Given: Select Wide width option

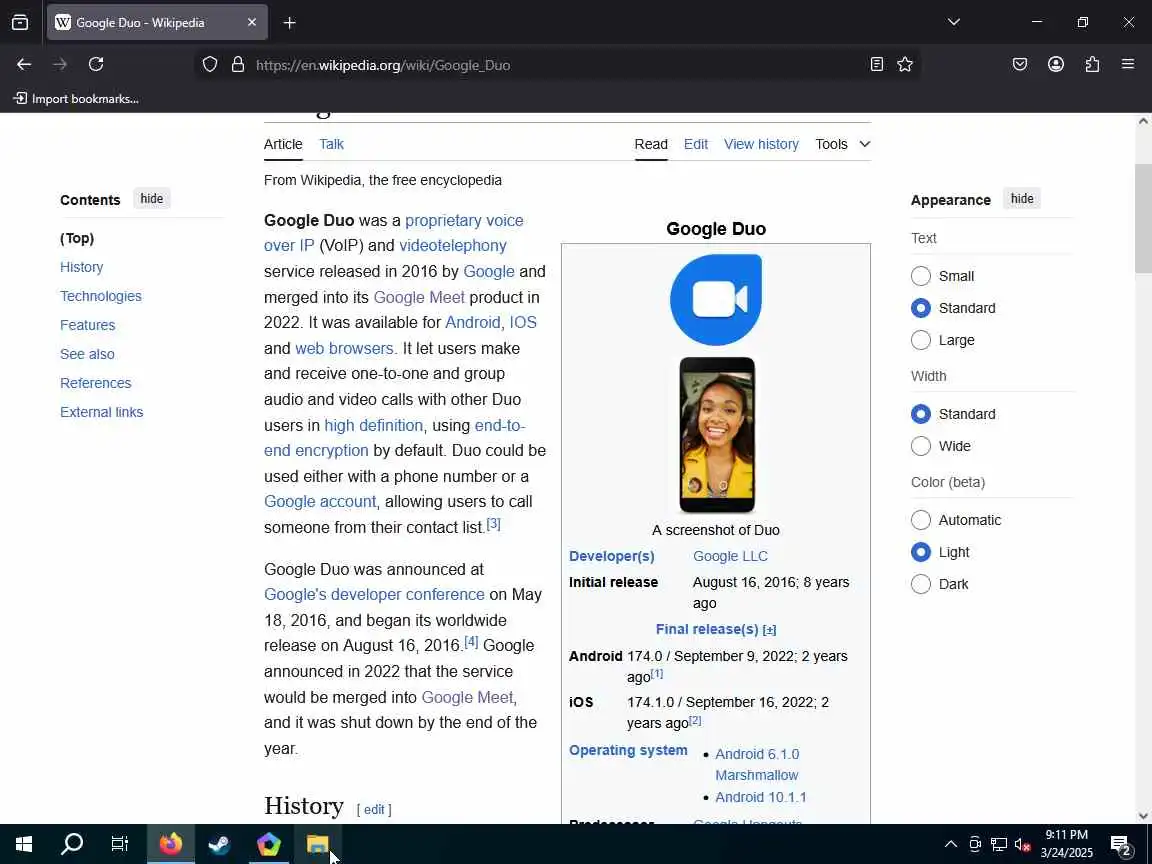Looking at the screenshot, I should tap(921, 446).
